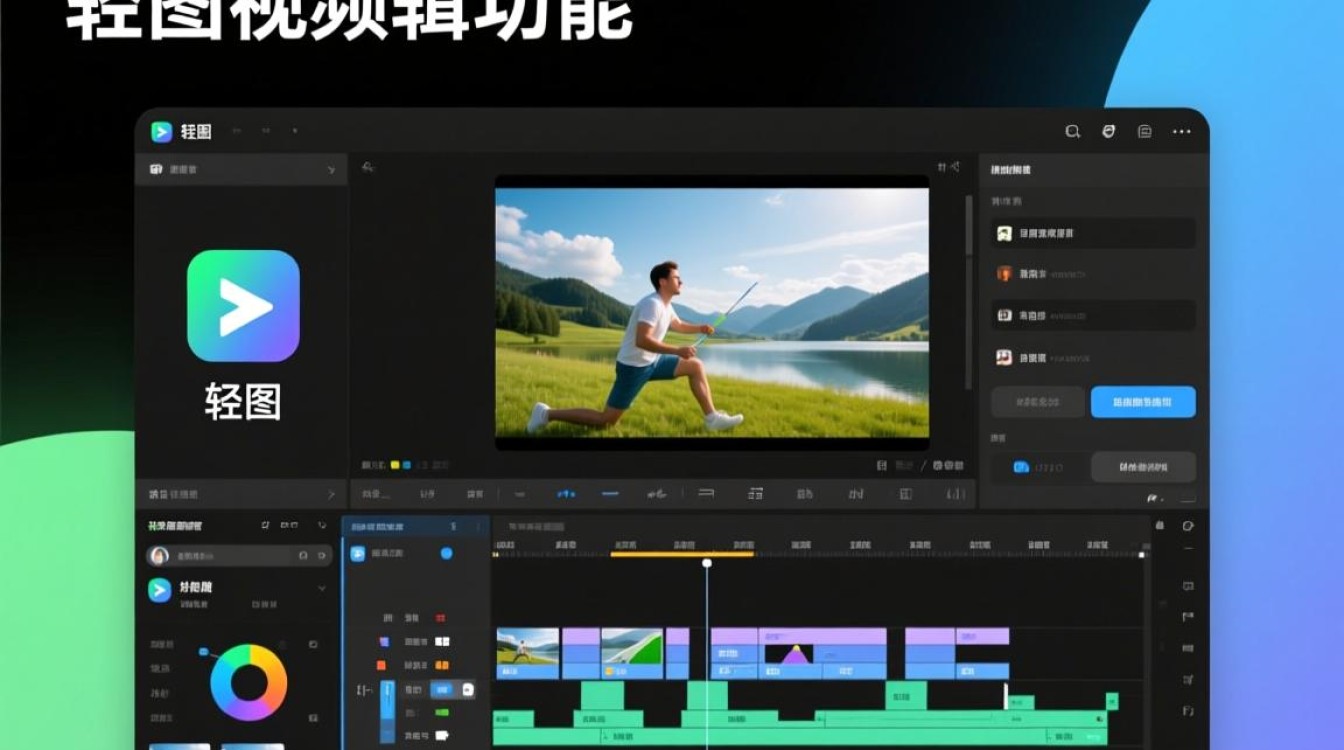Click the lock icon at the timeline's top right
Screen dimensions: 1344x750
[x=1160, y=525]
